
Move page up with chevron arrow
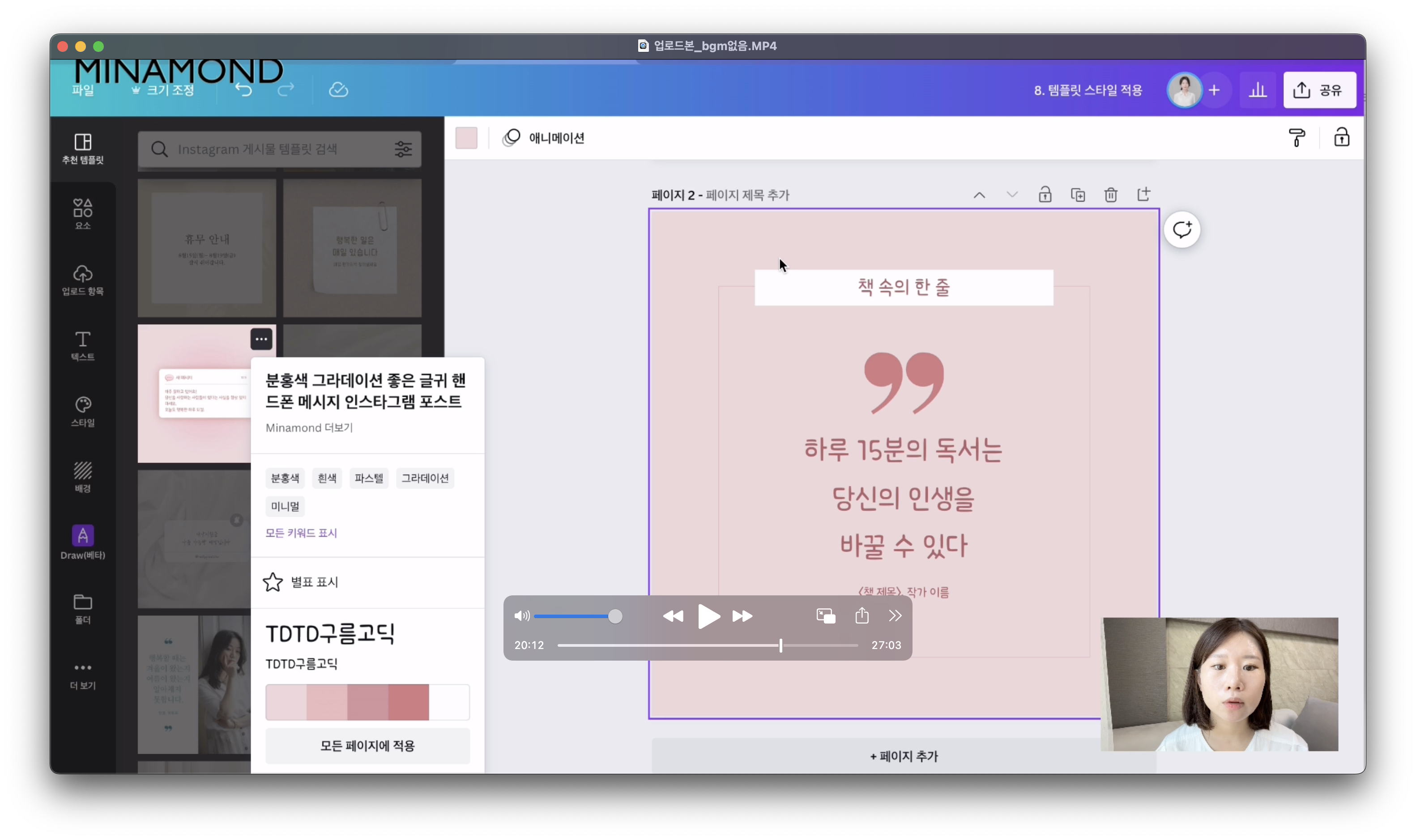coord(979,195)
